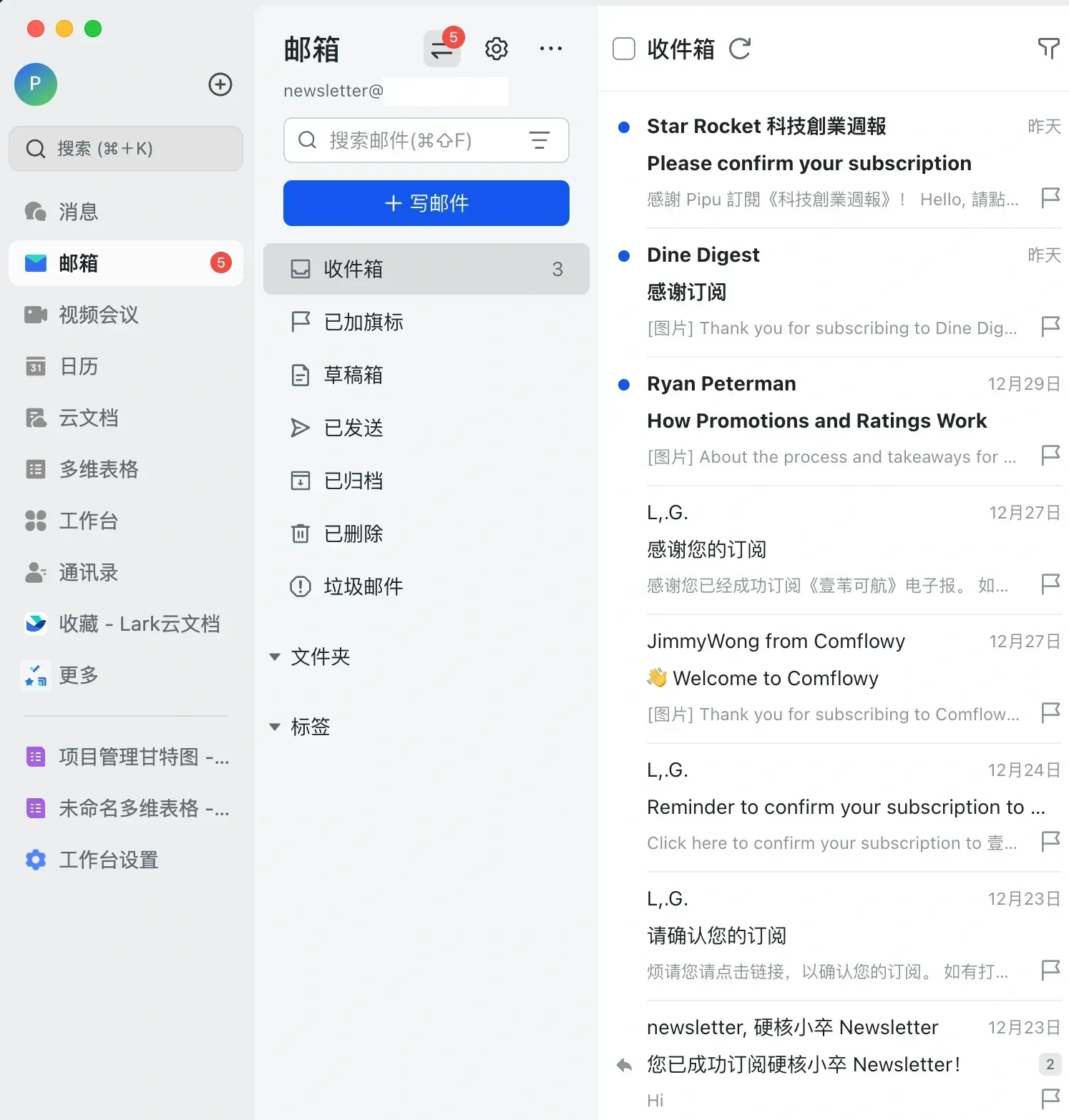Collapse the 文件夹 section
Screen dimensions: 1069x1120
[x=275, y=657]
